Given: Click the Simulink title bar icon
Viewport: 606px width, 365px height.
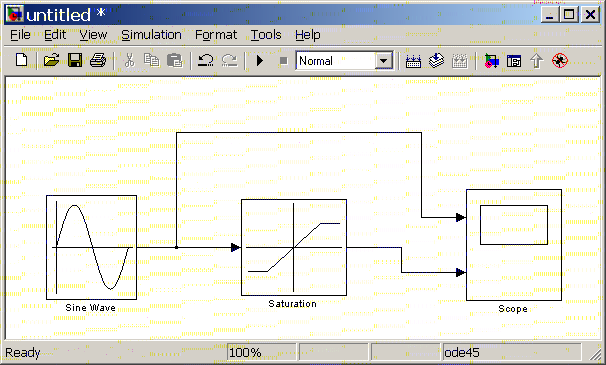Looking at the screenshot, I should click(x=15, y=15).
